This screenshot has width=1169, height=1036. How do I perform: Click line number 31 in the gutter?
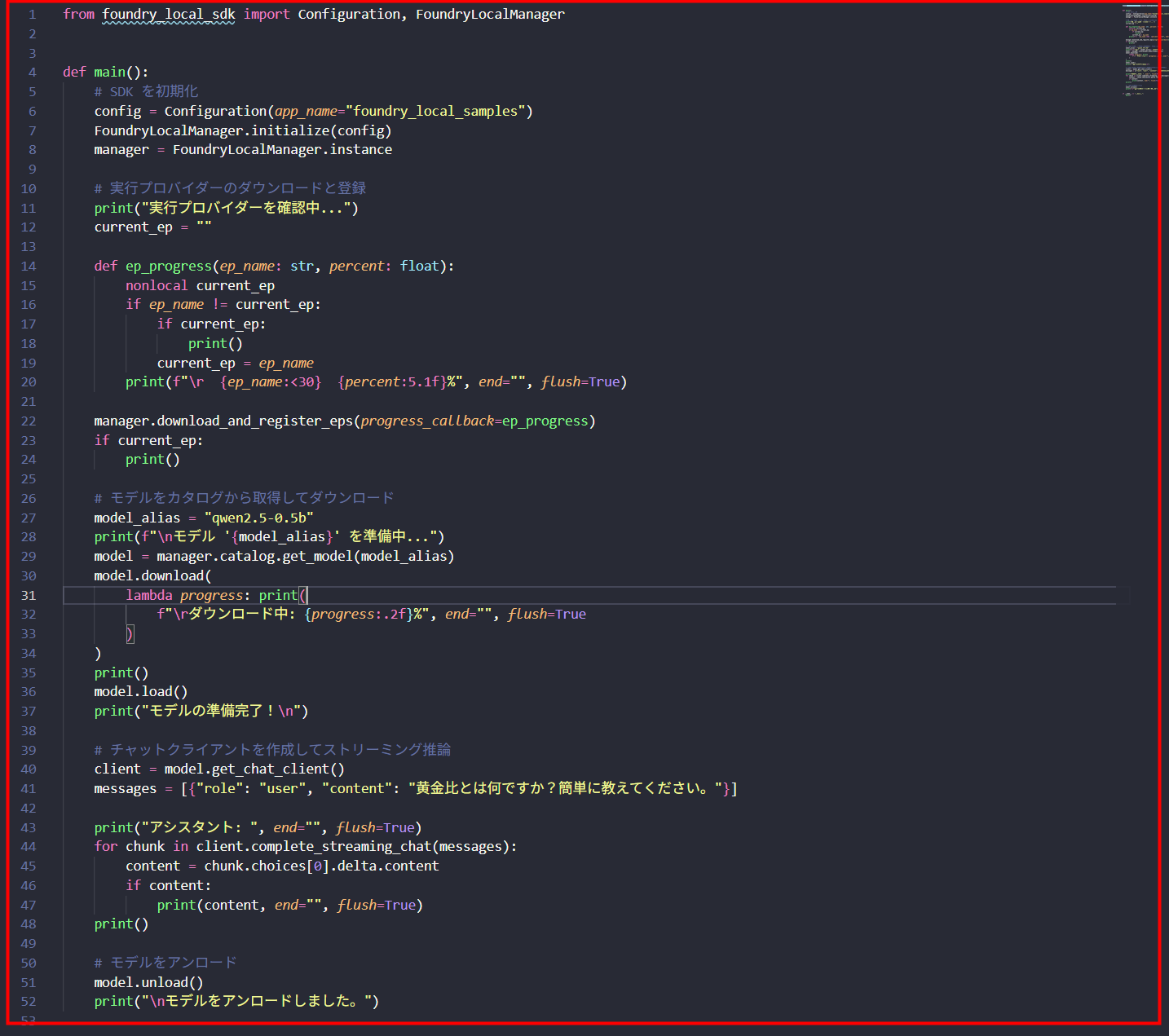click(x=29, y=595)
